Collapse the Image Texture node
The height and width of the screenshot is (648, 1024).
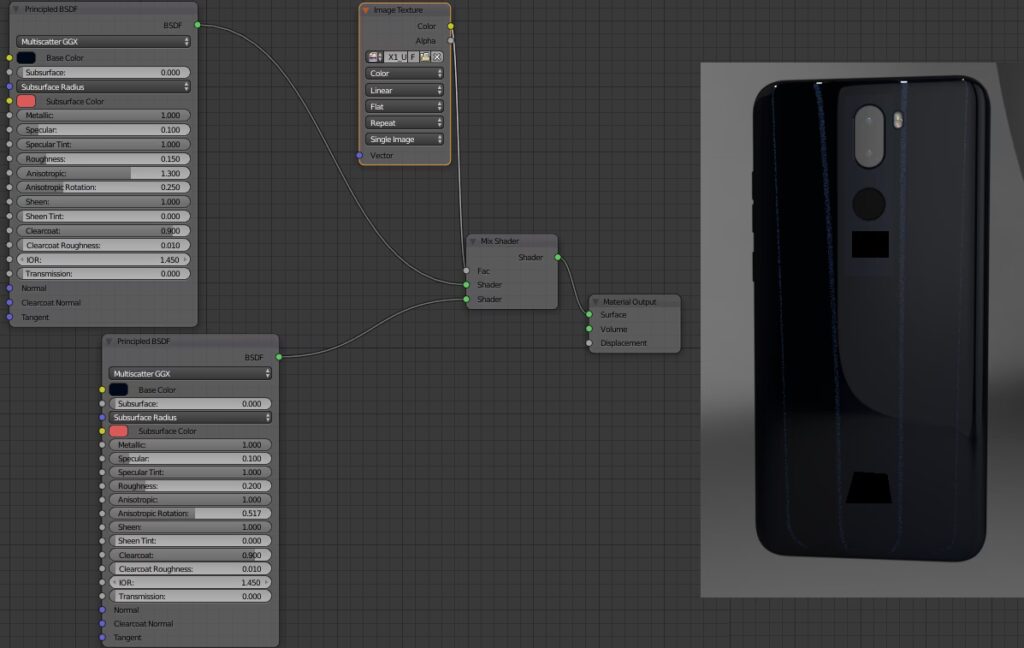(x=366, y=10)
